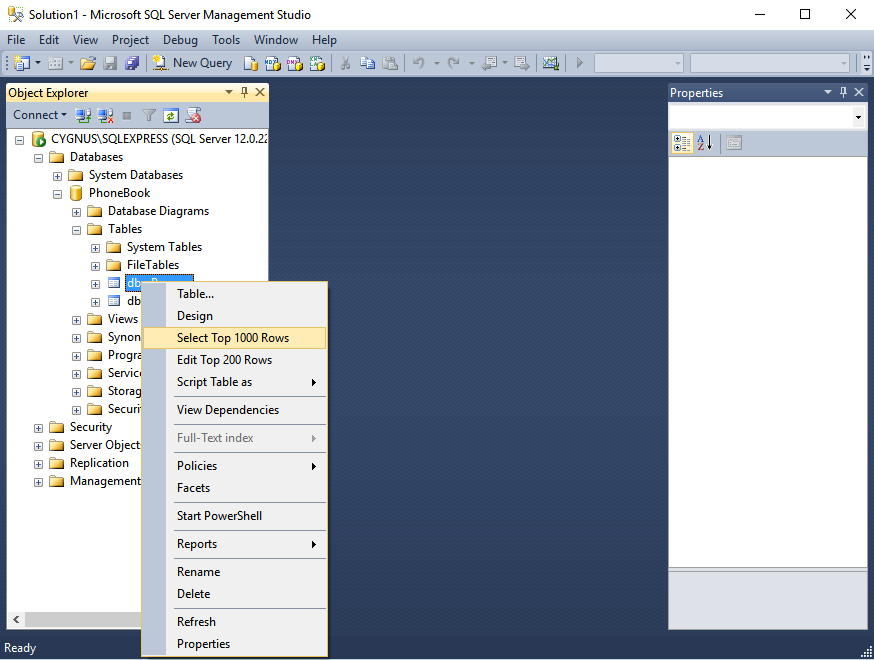Click the Analysis Services DMX Query icon
This screenshot has height=660, width=874.
point(295,63)
